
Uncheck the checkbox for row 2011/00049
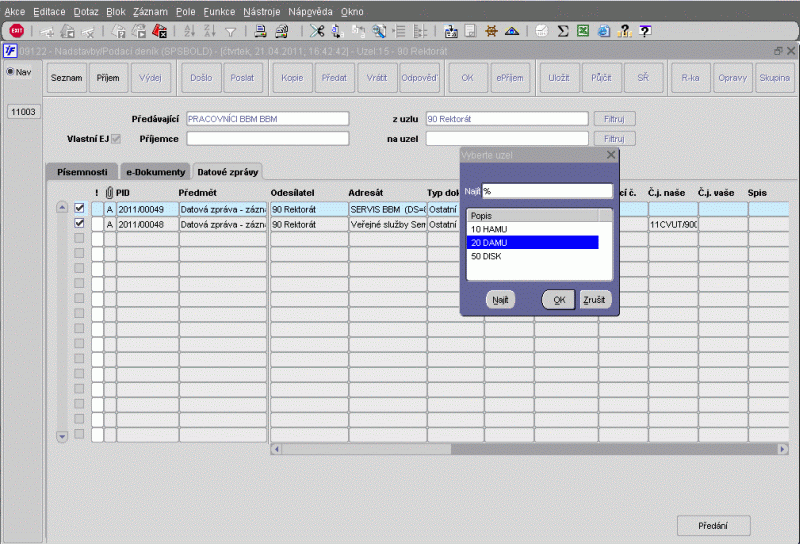coord(79,208)
